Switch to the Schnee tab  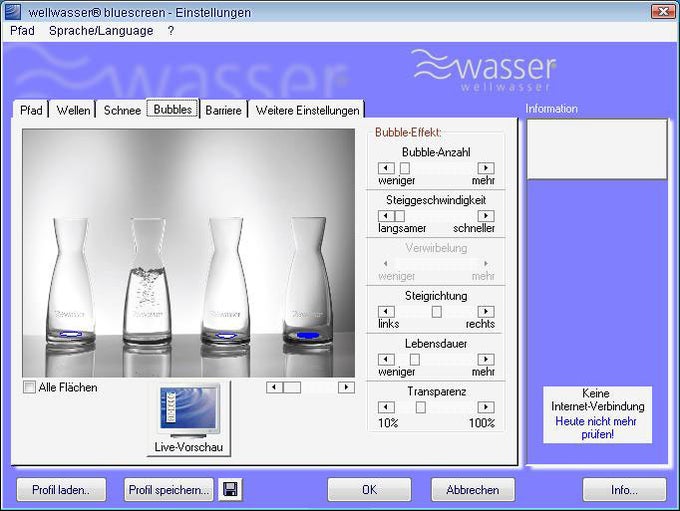pos(122,110)
